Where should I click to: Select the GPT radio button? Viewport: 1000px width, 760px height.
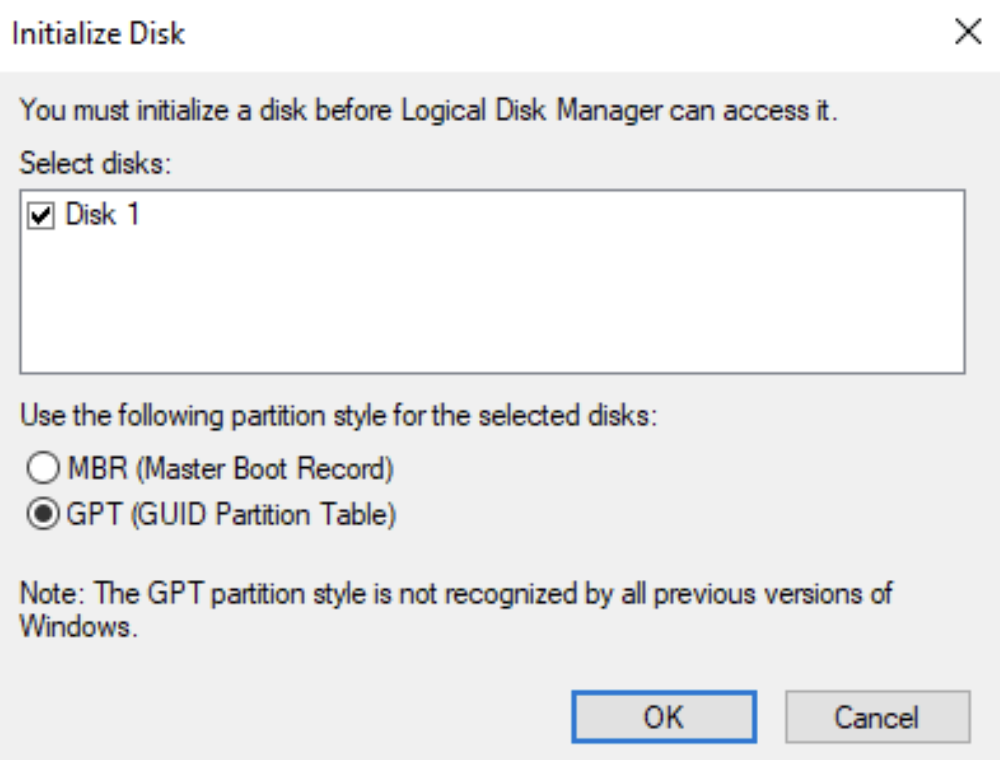point(42,516)
